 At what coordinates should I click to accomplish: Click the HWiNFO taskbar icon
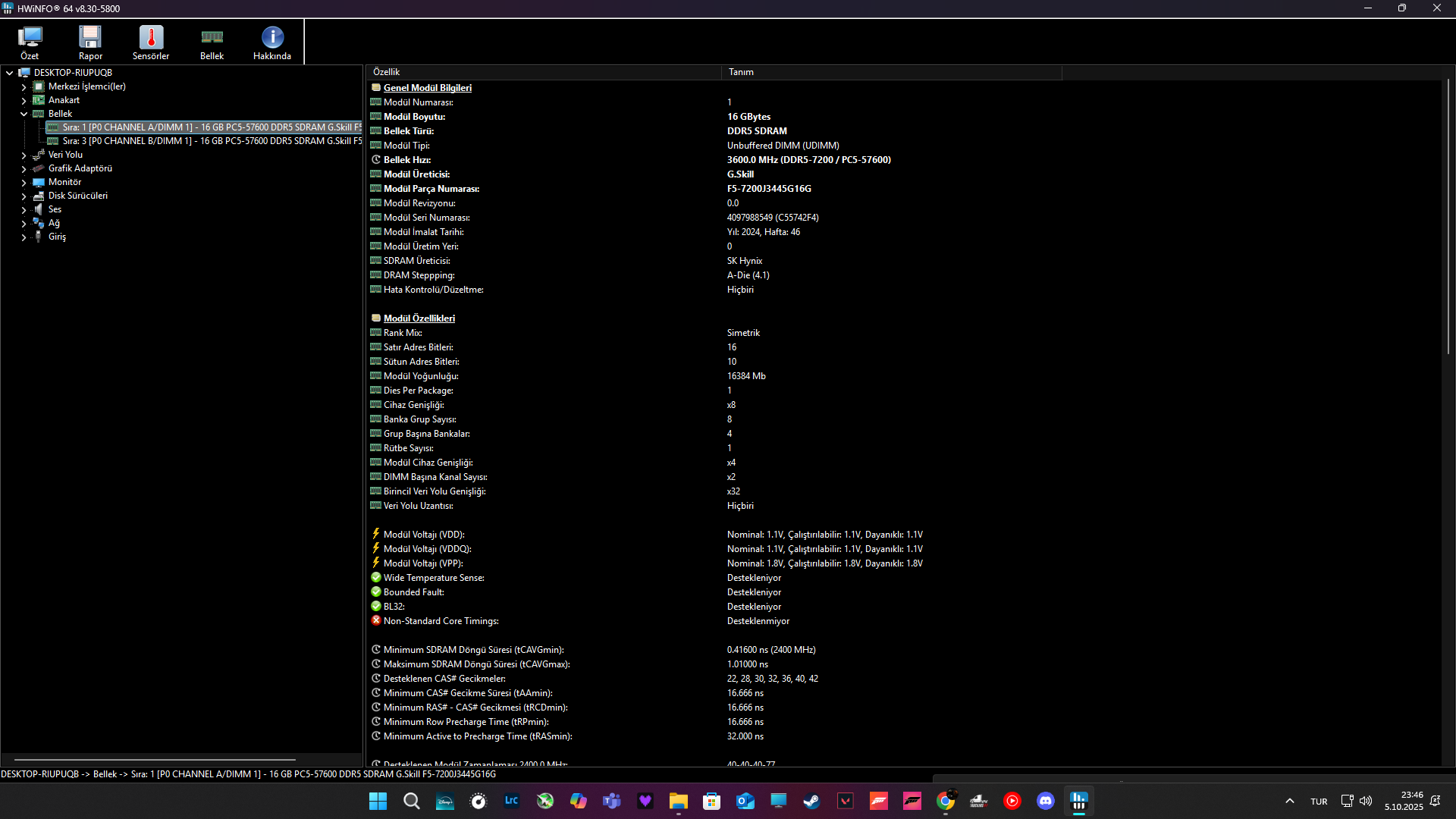click(x=1079, y=801)
